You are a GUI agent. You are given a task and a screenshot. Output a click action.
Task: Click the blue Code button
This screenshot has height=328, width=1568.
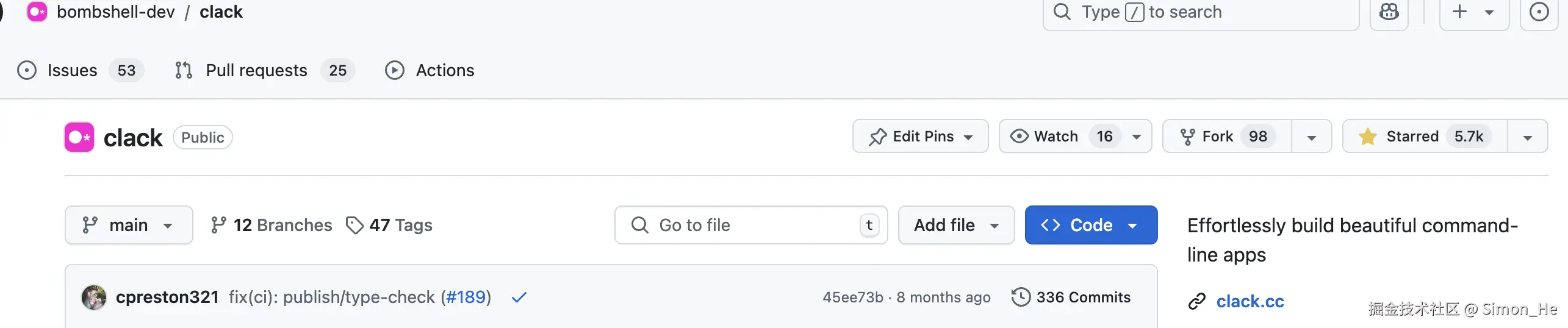(x=1090, y=225)
